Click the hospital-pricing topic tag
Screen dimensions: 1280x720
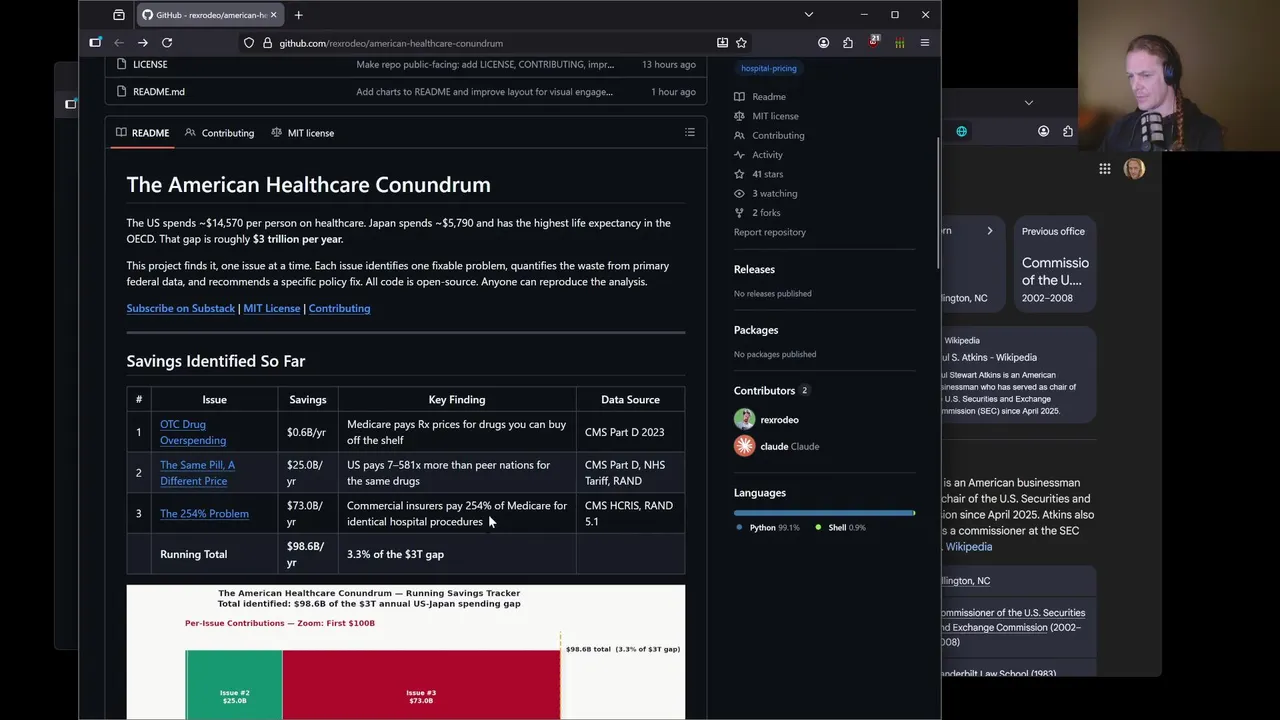(769, 68)
